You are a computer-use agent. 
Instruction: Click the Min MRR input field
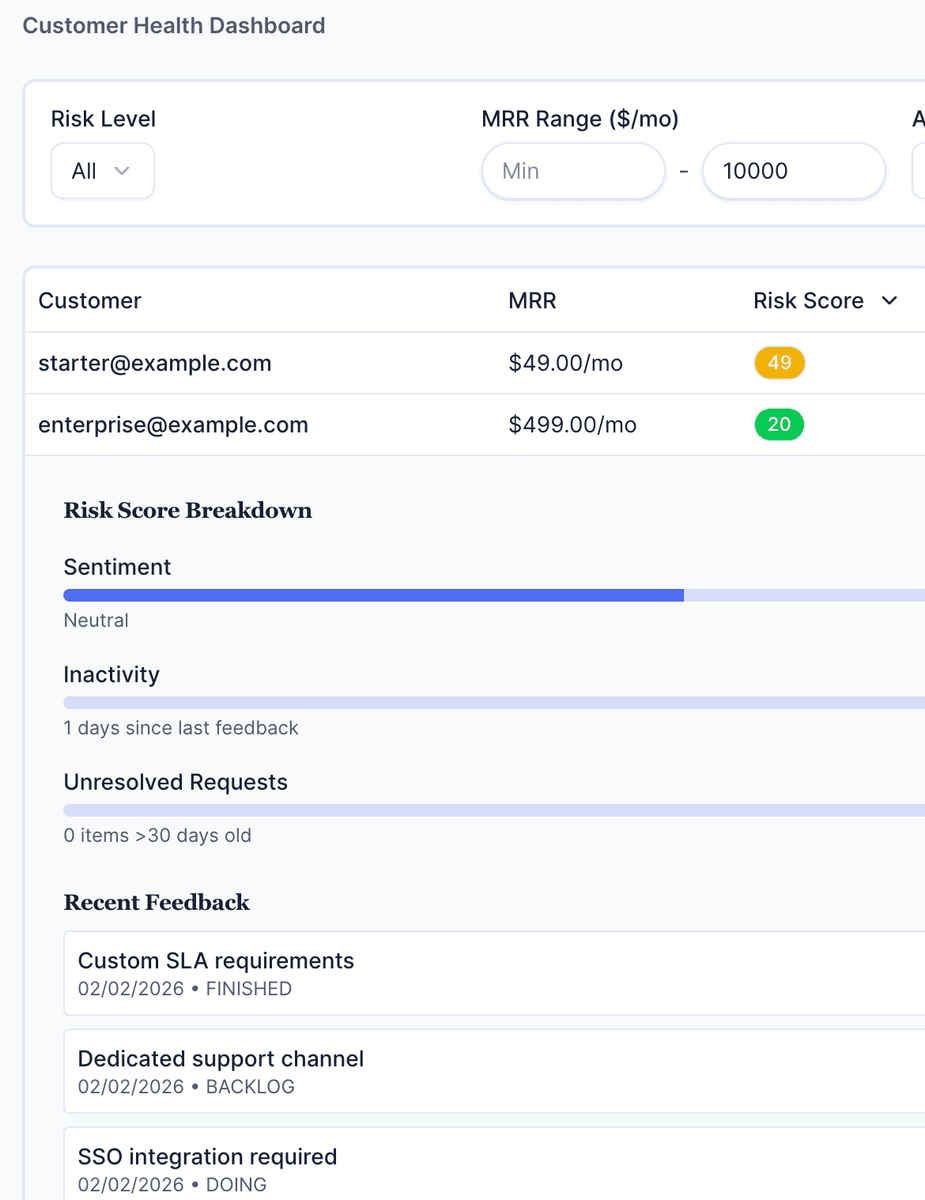(573, 170)
